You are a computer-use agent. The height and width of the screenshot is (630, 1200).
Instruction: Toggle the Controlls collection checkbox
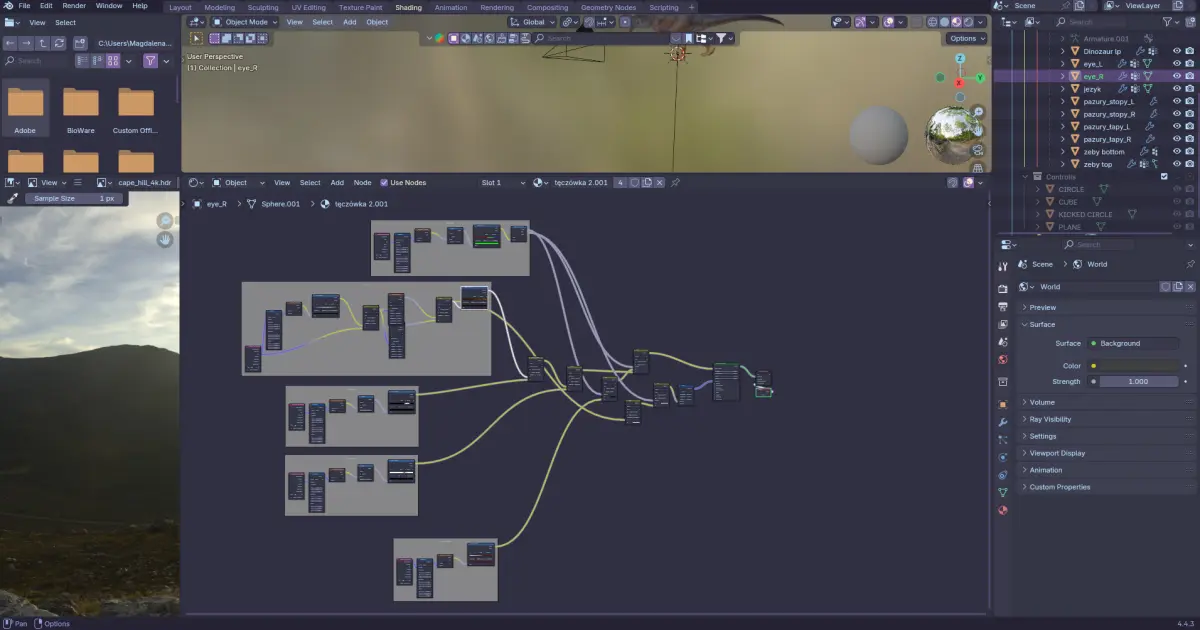pyautogui.click(x=1164, y=176)
